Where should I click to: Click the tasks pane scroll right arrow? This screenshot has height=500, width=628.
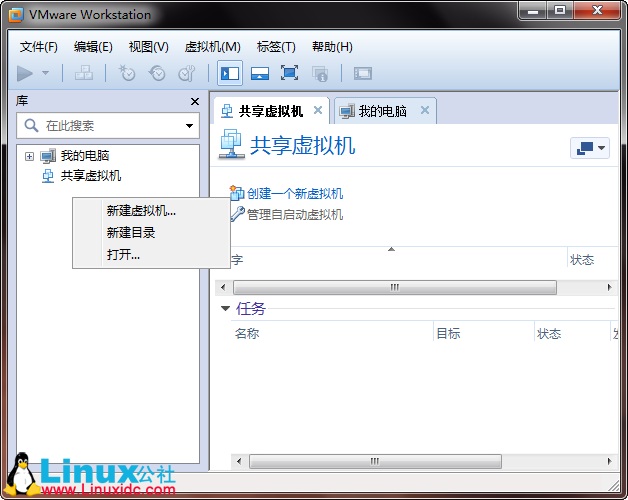pyautogui.click(x=609, y=461)
